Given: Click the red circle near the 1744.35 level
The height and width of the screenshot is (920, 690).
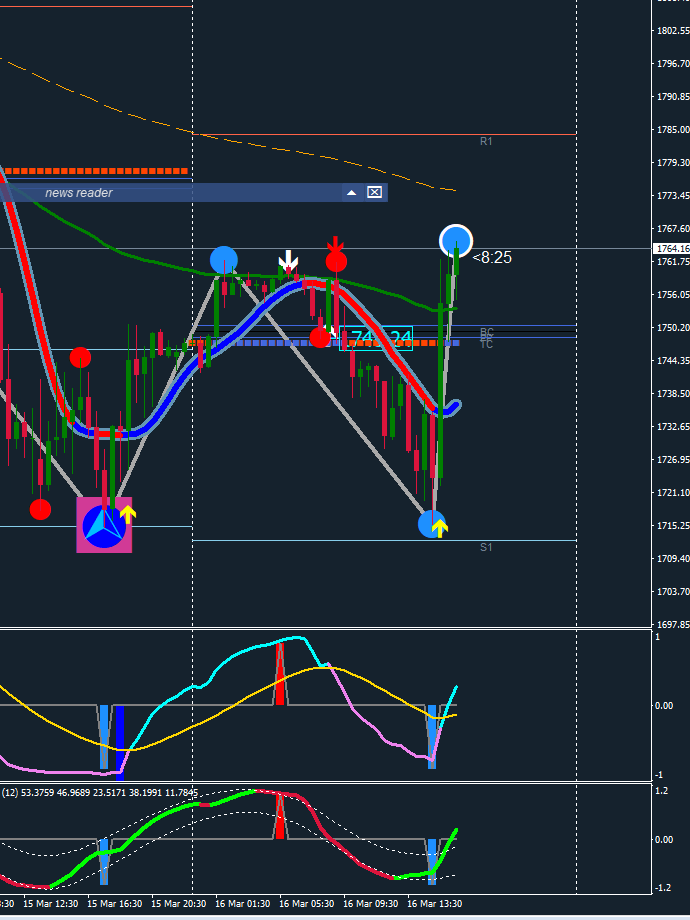Looking at the screenshot, I should [x=80, y=357].
